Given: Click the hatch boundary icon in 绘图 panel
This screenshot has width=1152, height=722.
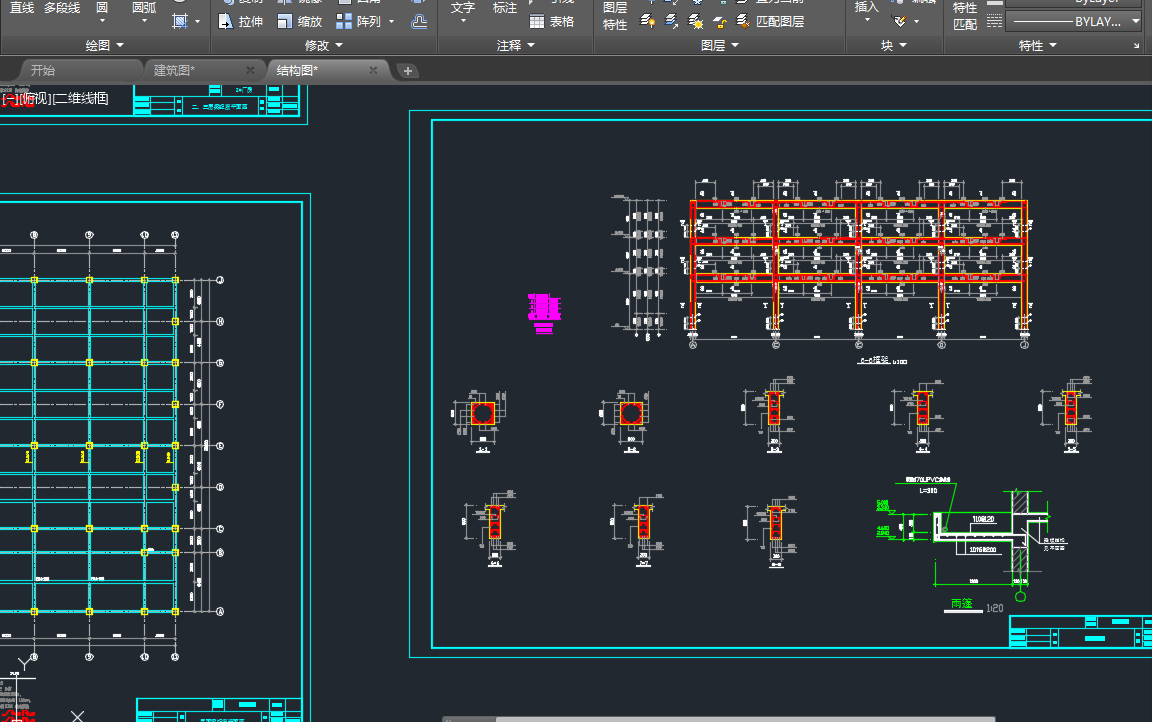Looking at the screenshot, I should click(180, 21).
